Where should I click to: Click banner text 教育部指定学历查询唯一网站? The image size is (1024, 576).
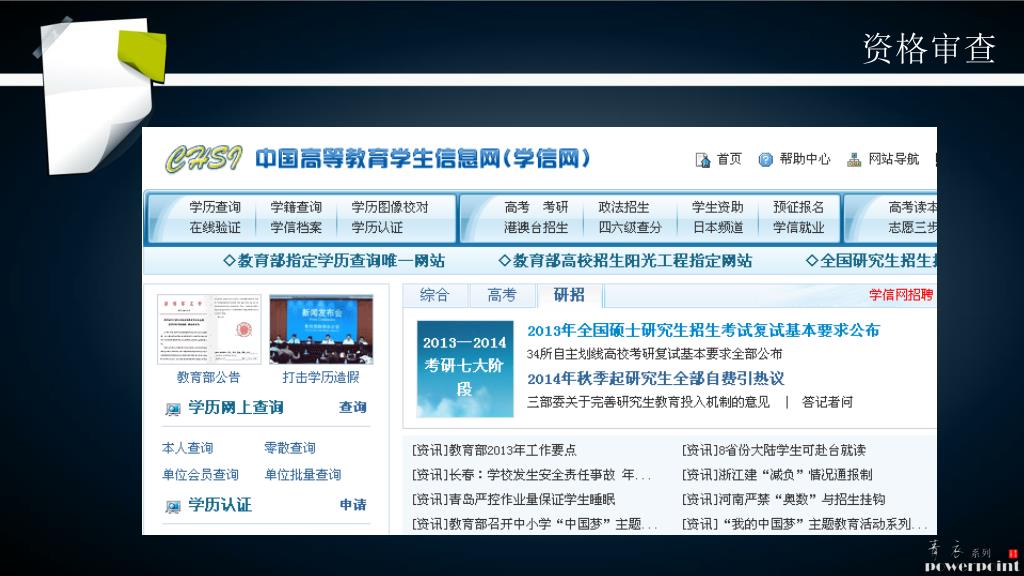(334, 261)
